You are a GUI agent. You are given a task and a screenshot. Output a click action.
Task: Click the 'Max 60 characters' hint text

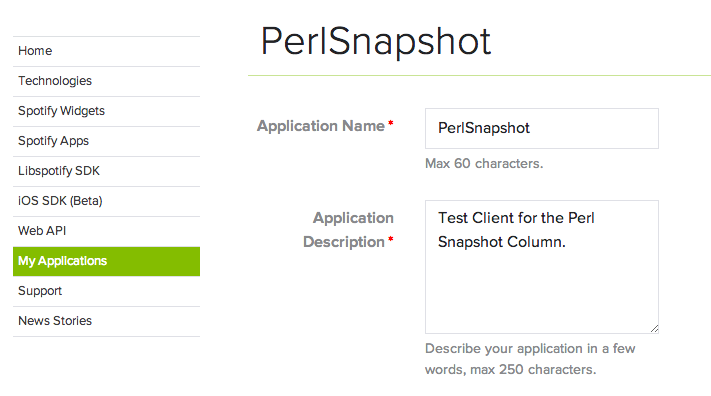484,163
